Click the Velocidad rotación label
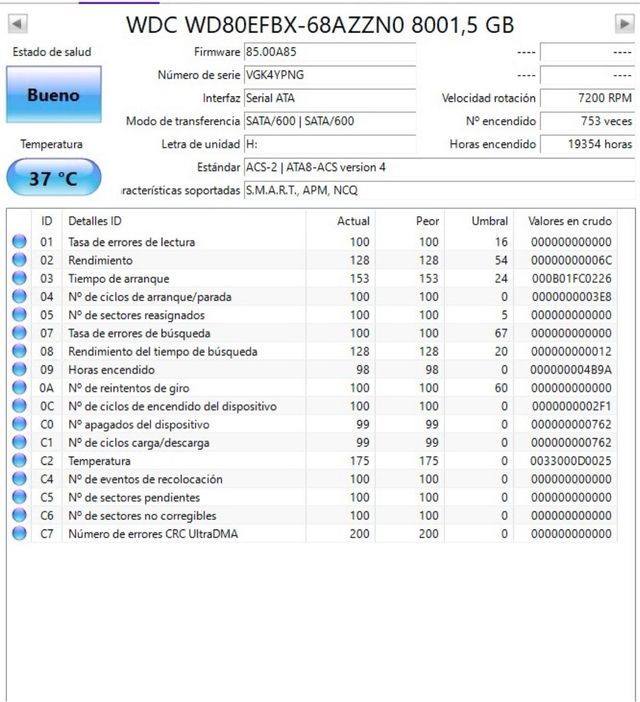 [489, 98]
